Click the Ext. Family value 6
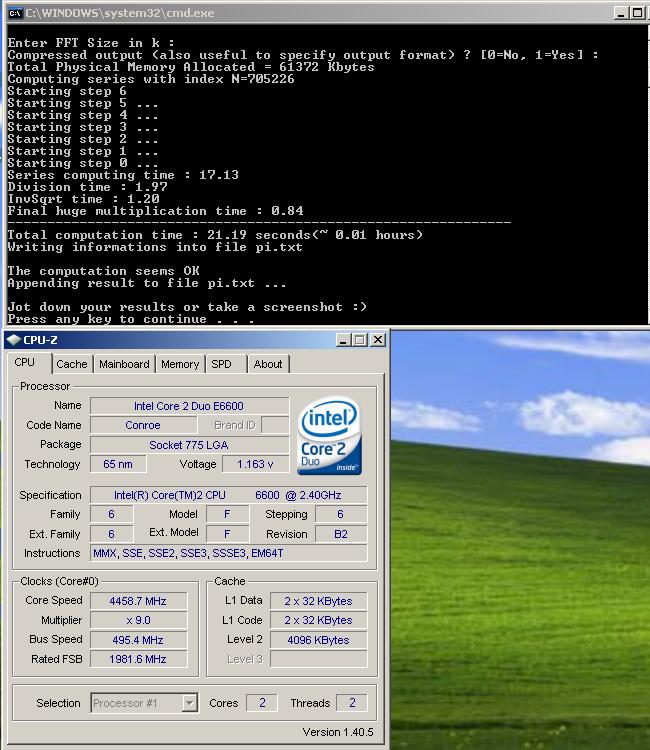Image resolution: width=650 pixels, height=750 pixels. point(112,534)
